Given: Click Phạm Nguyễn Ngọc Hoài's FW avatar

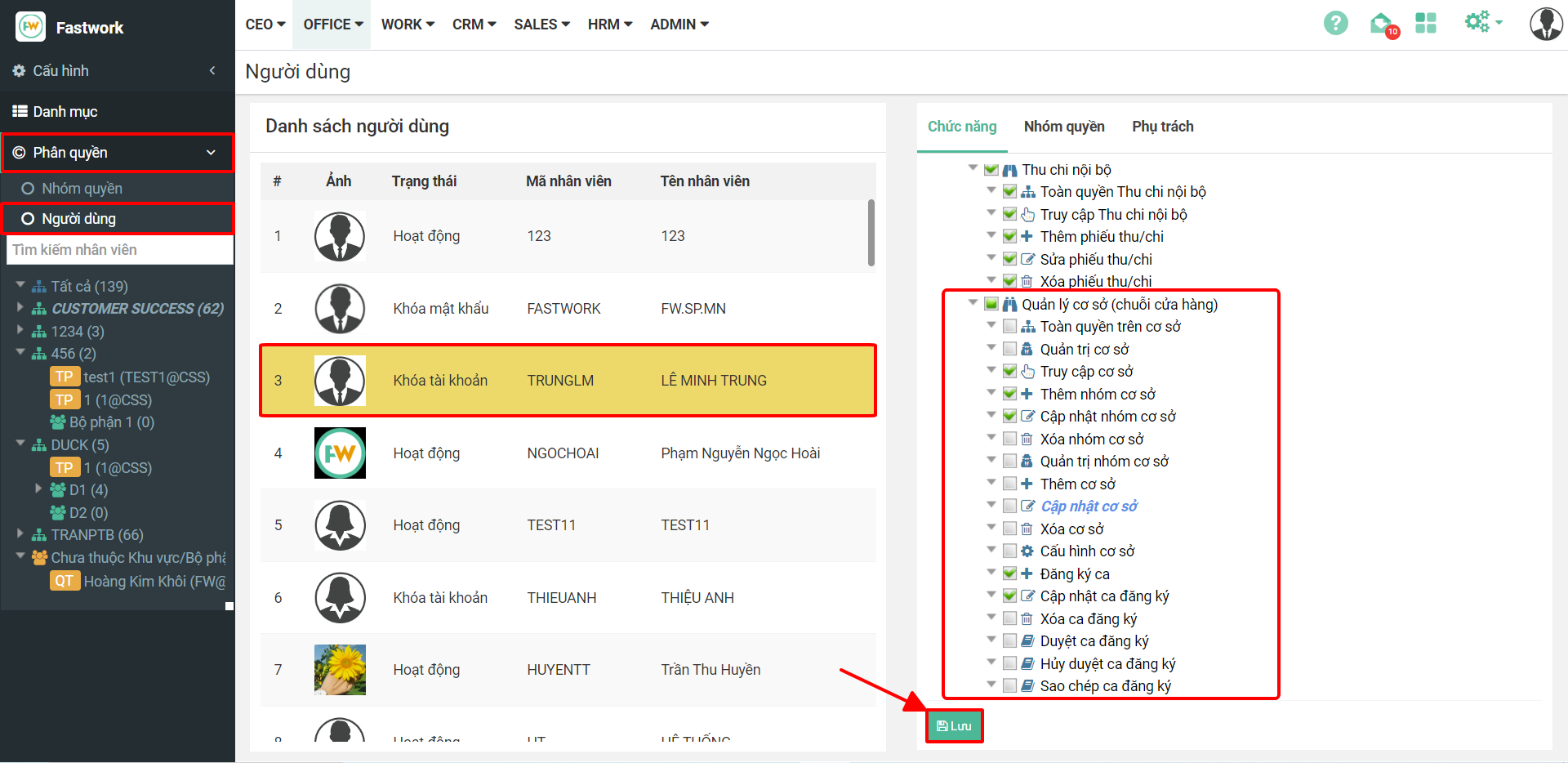Looking at the screenshot, I should [340, 453].
